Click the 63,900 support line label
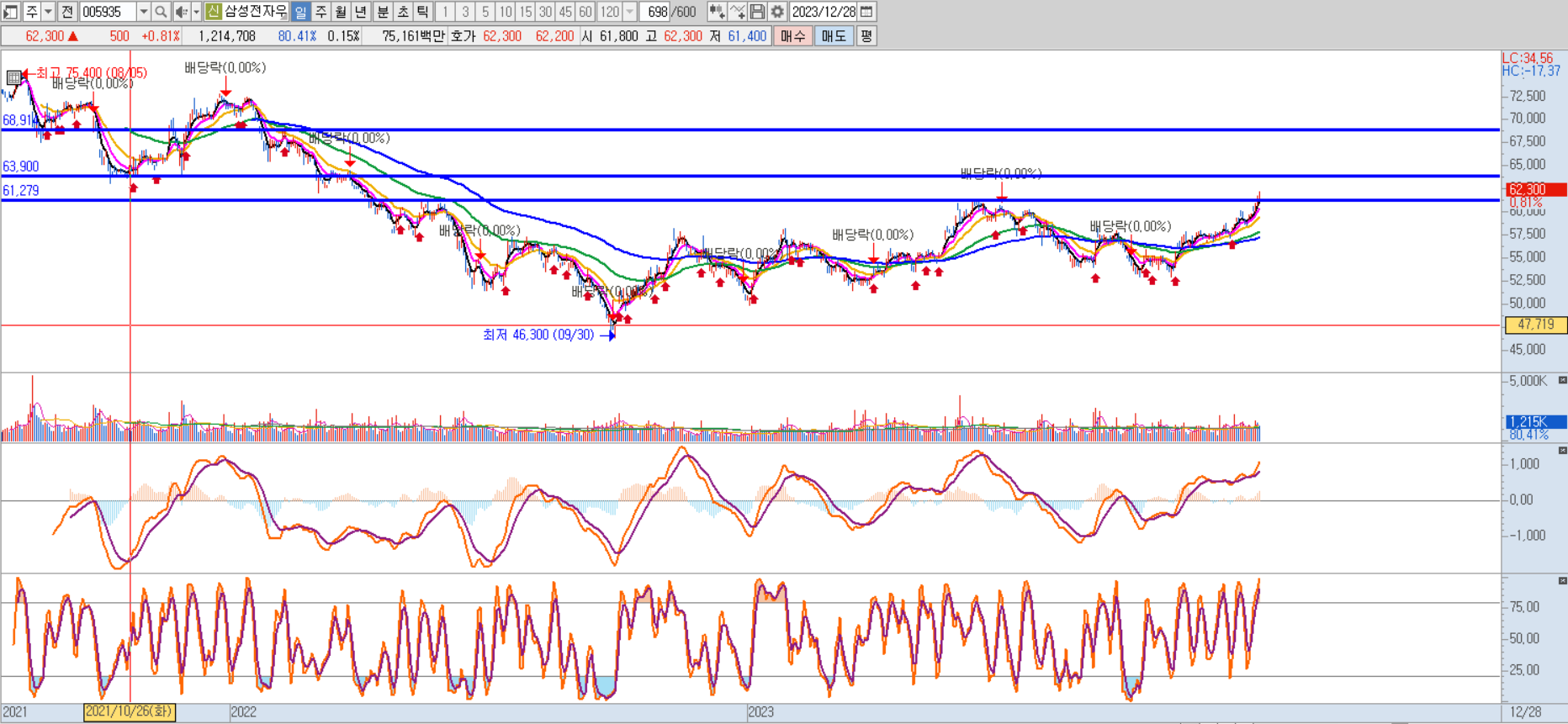The image size is (1568, 724). coord(21,166)
